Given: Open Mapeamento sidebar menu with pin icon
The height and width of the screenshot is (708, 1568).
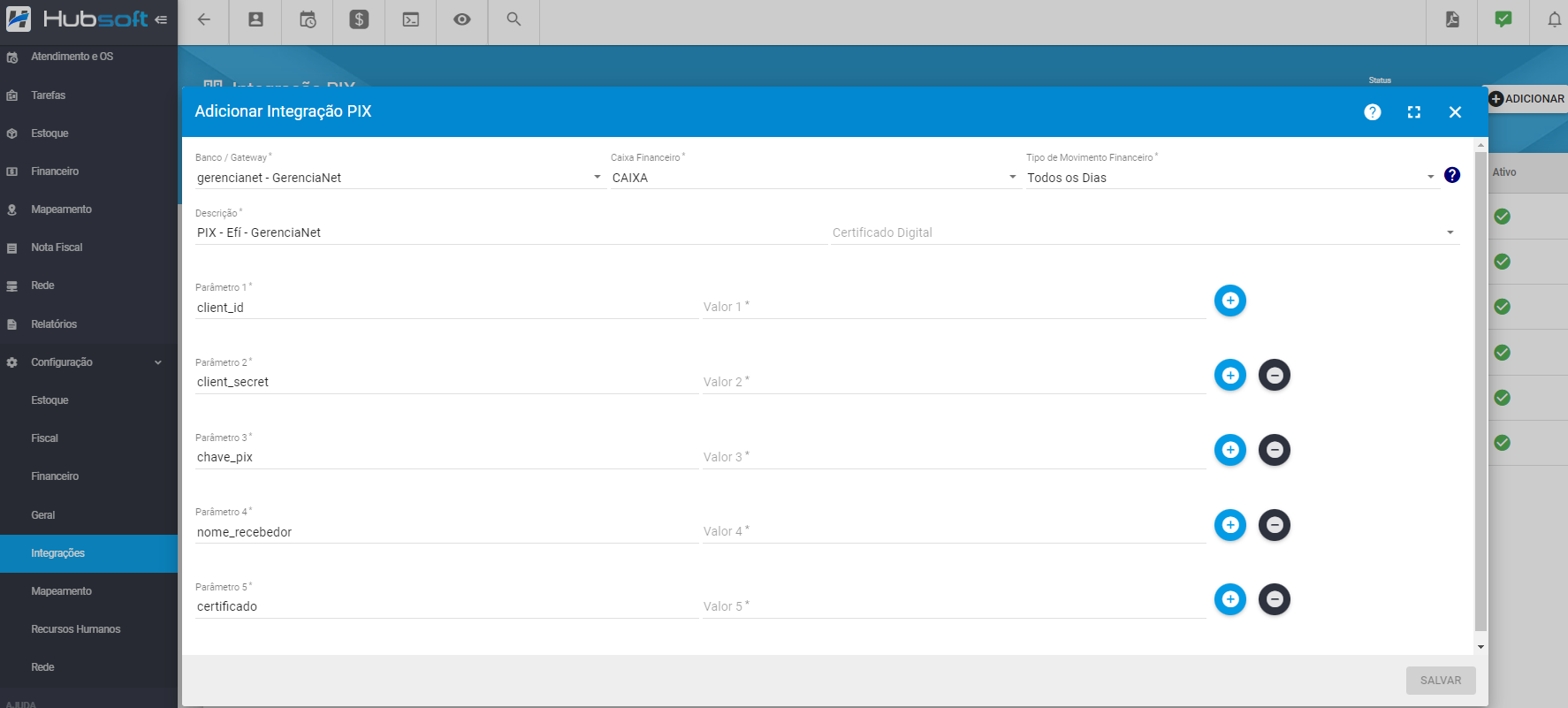Looking at the screenshot, I should [x=88, y=209].
